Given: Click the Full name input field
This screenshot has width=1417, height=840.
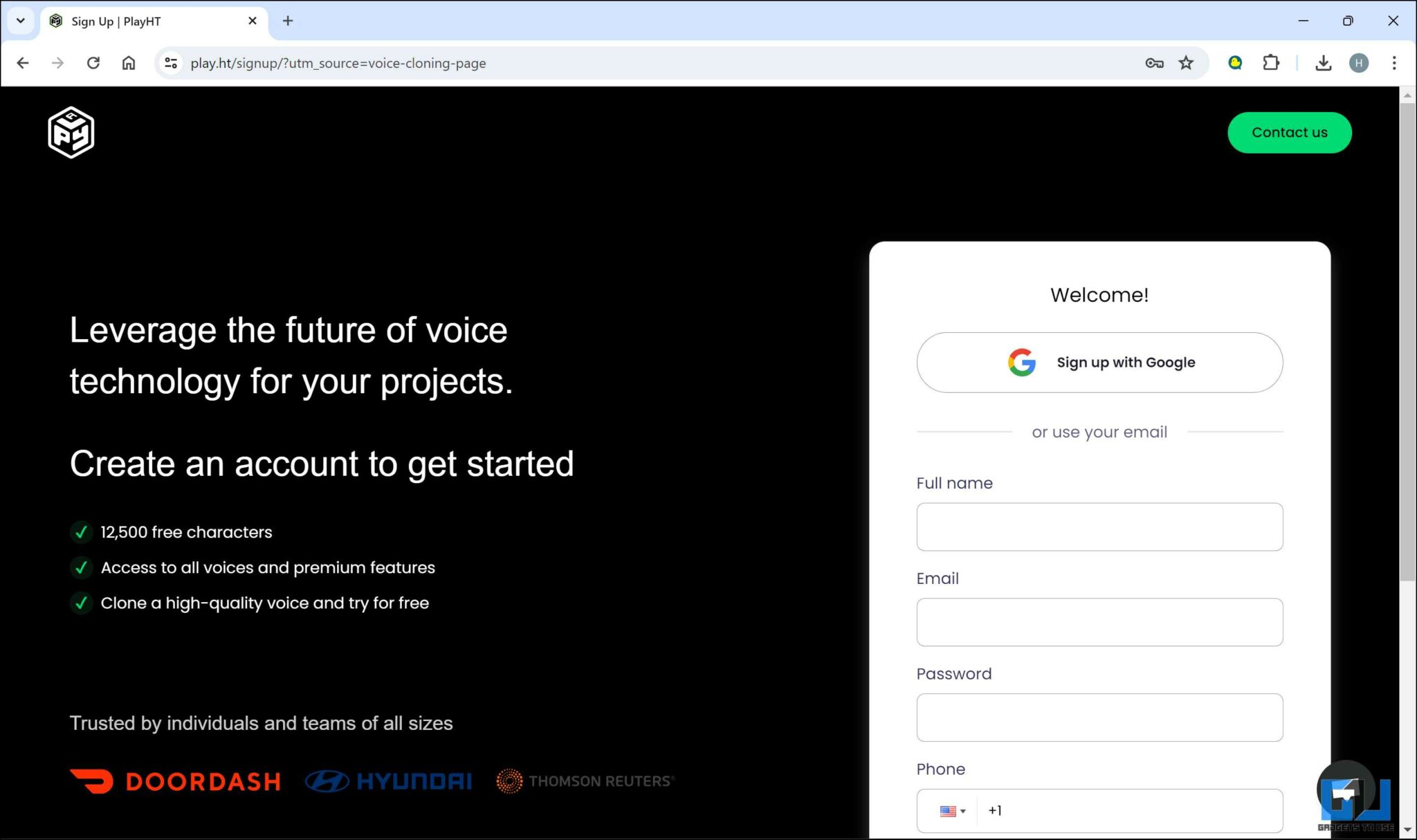Looking at the screenshot, I should click(x=1099, y=527).
